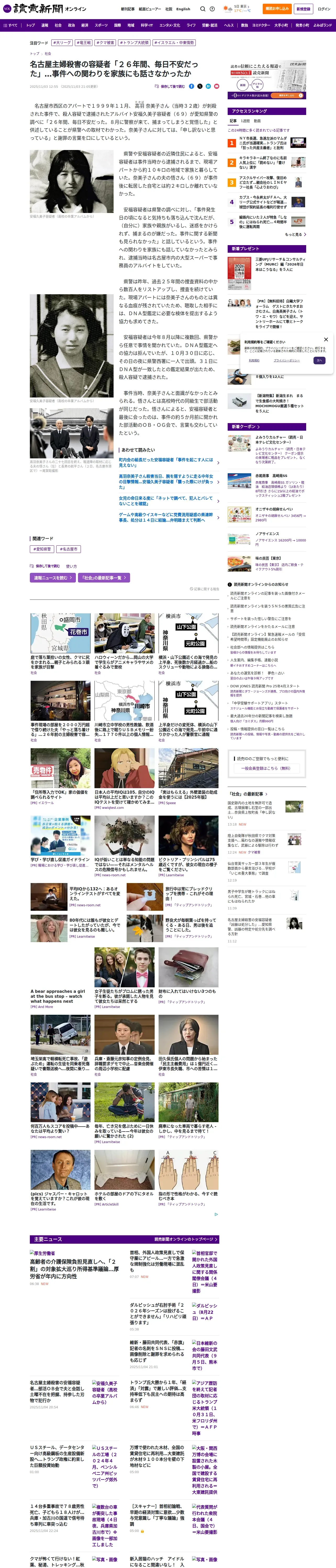
Task: Open 朝刊記事 header link
Action: pyautogui.click(x=127, y=9)
